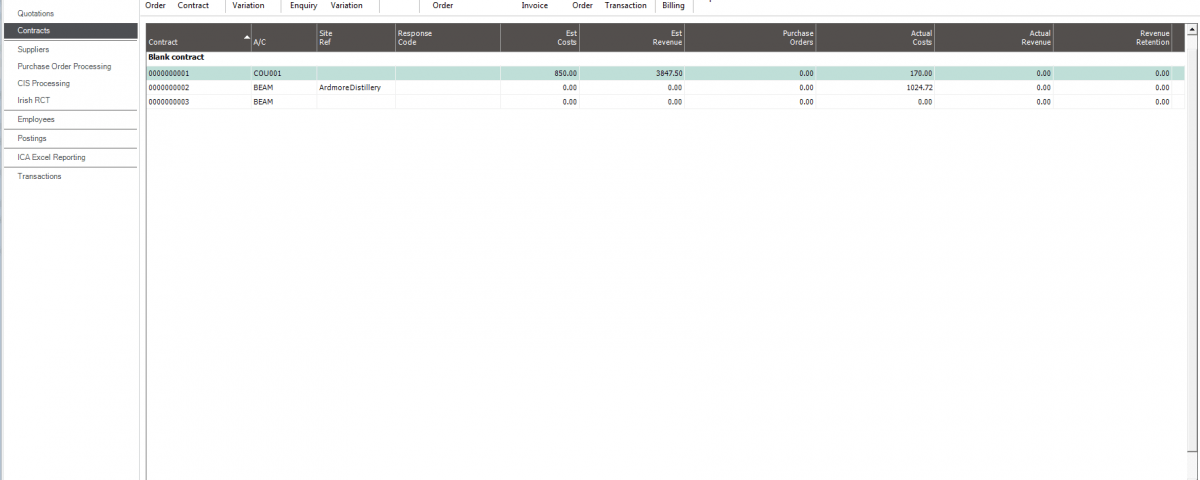The width and height of the screenshot is (1200, 480).
Task: Select the Blank contract group row
Action: click(665, 58)
